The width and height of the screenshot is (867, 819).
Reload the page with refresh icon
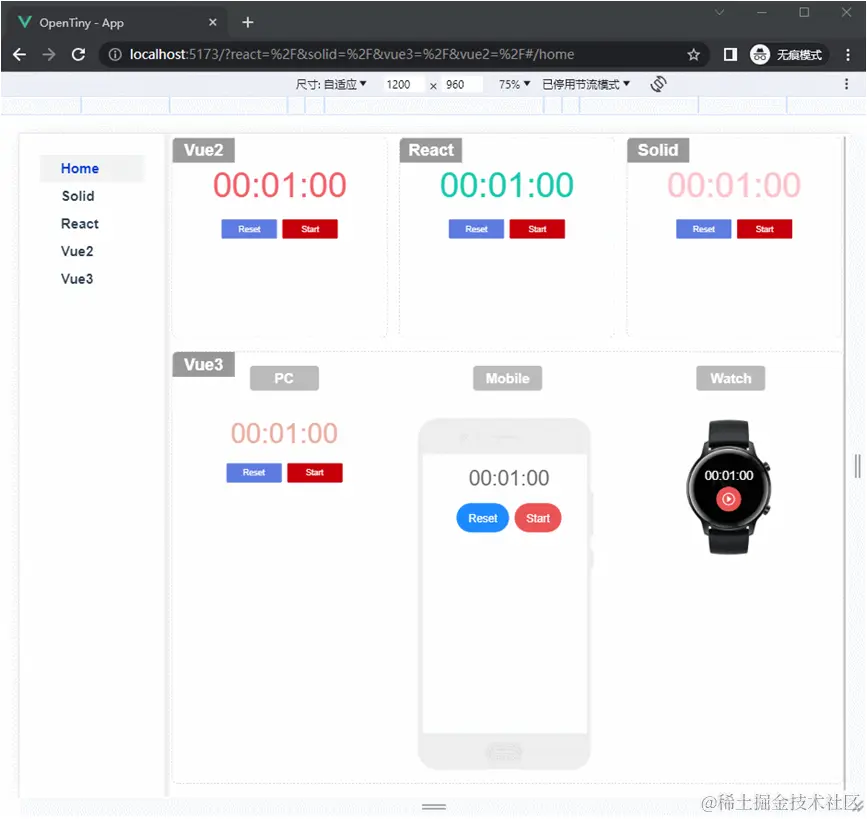pos(79,54)
